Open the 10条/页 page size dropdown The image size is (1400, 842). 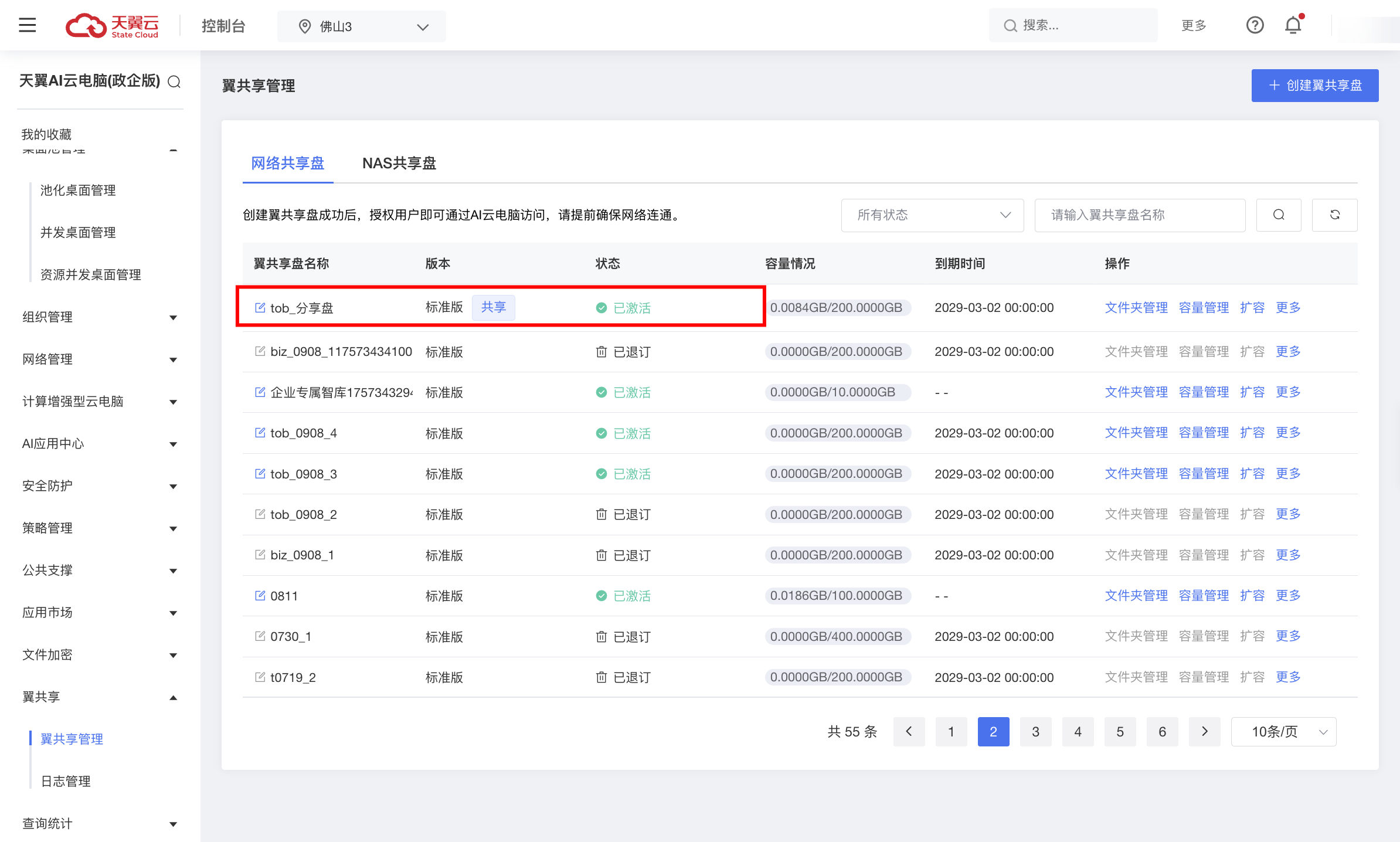(1283, 732)
